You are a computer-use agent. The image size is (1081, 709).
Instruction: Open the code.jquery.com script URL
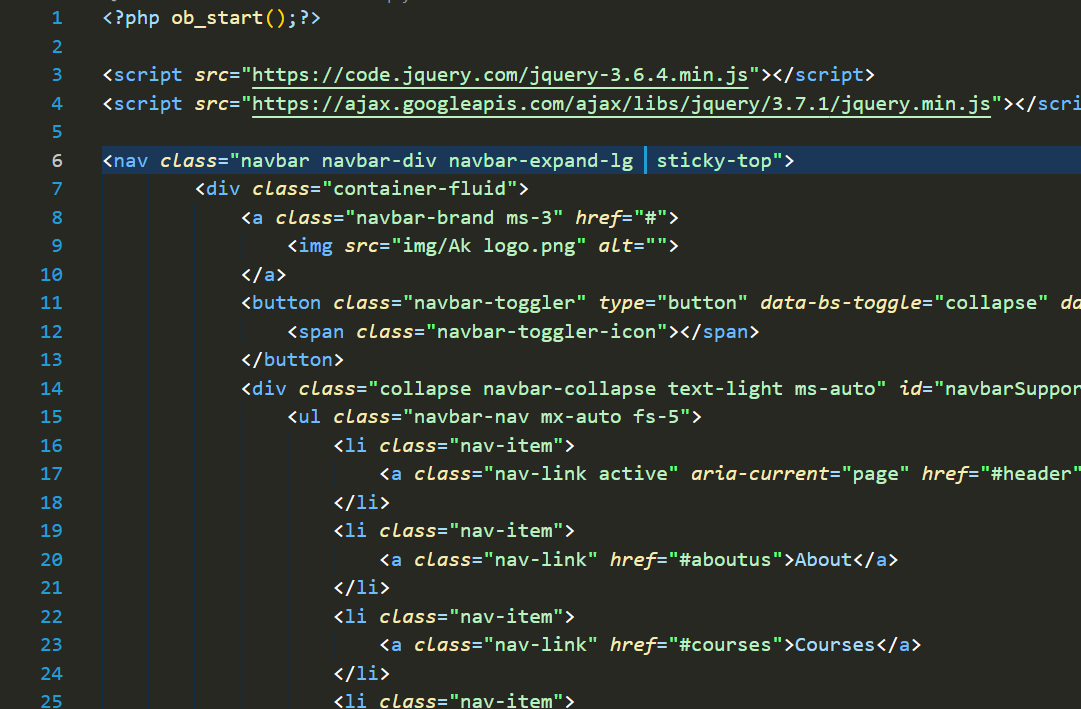(500, 75)
